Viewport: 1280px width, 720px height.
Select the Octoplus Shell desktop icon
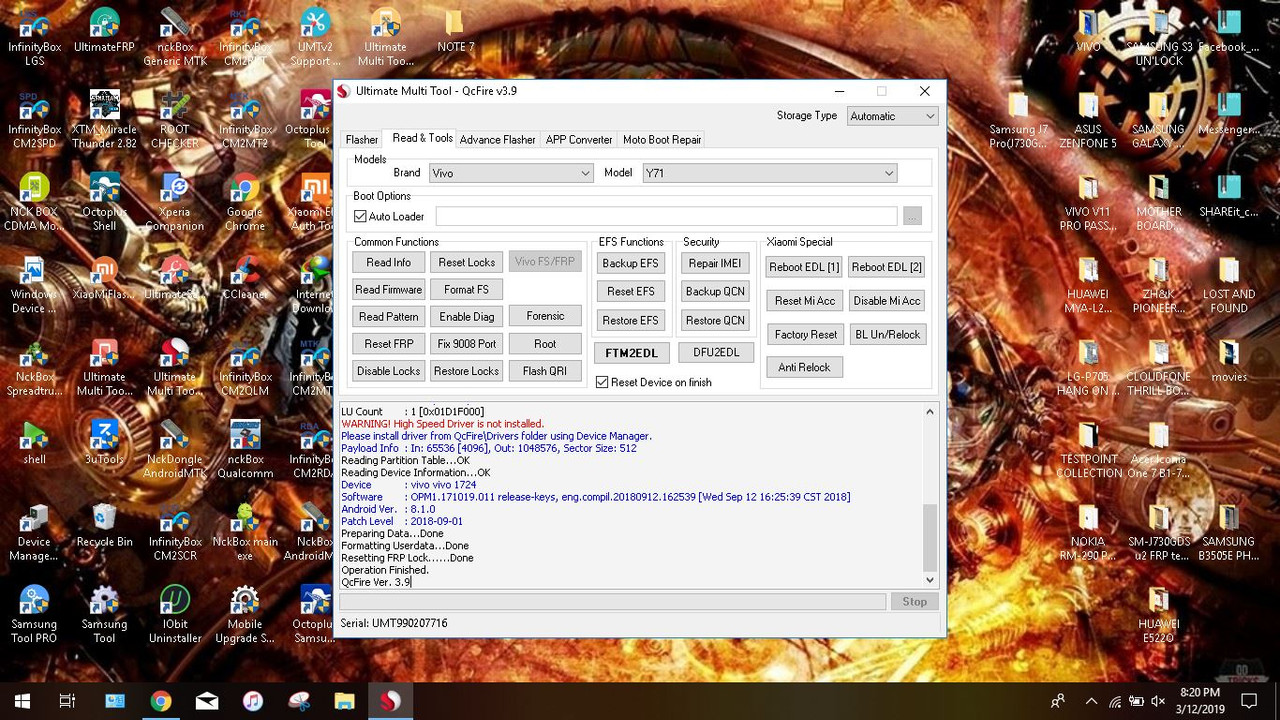coord(104,202)
